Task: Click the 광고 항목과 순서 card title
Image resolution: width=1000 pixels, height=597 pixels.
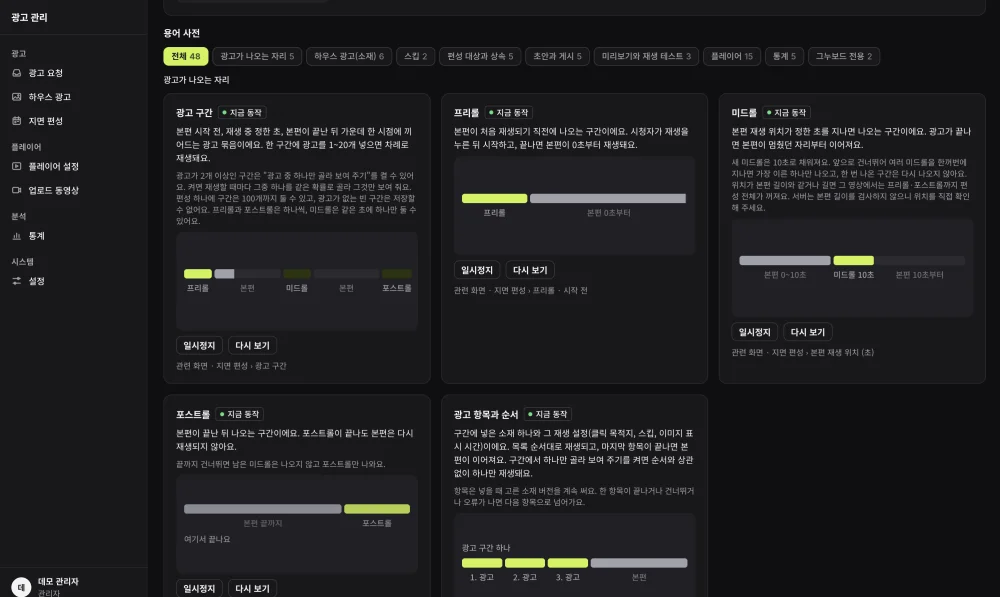Action: pyautogui.click(x=486, y=415)
